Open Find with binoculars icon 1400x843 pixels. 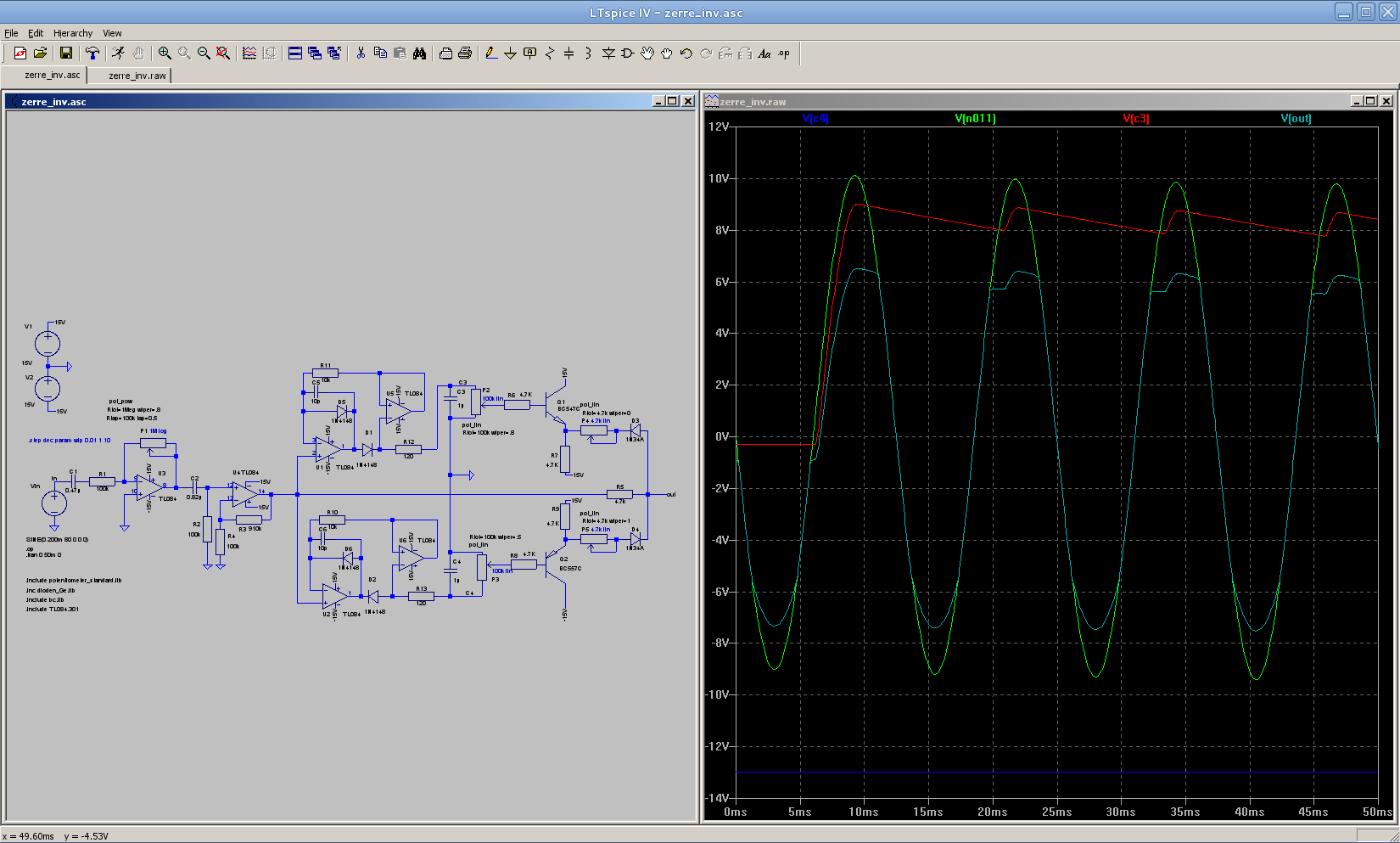click(419, 53)
